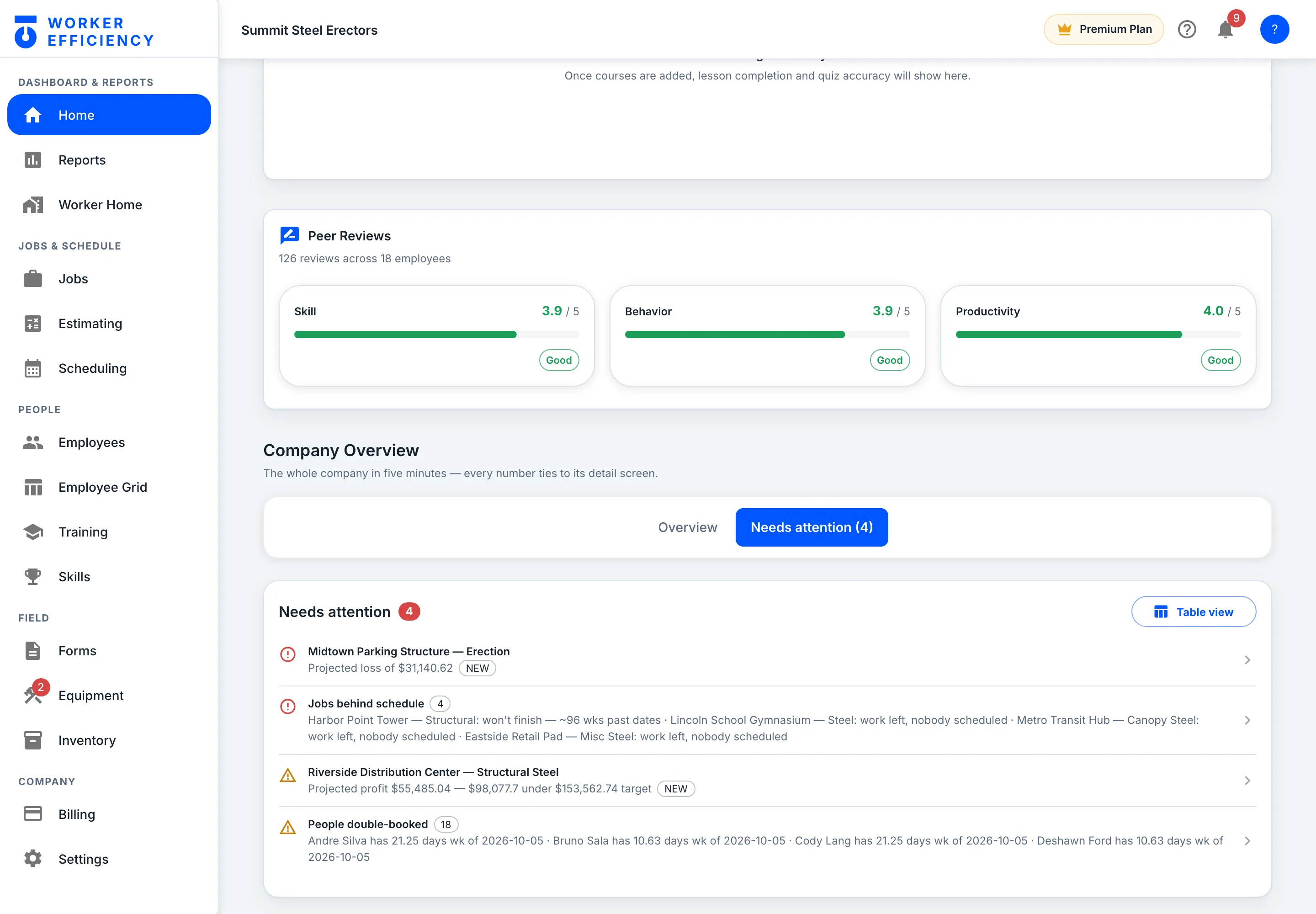Screen dimensions: 1316x914
Task: Click the Riverside Distribution Center alert title
Action: point(433,772)
